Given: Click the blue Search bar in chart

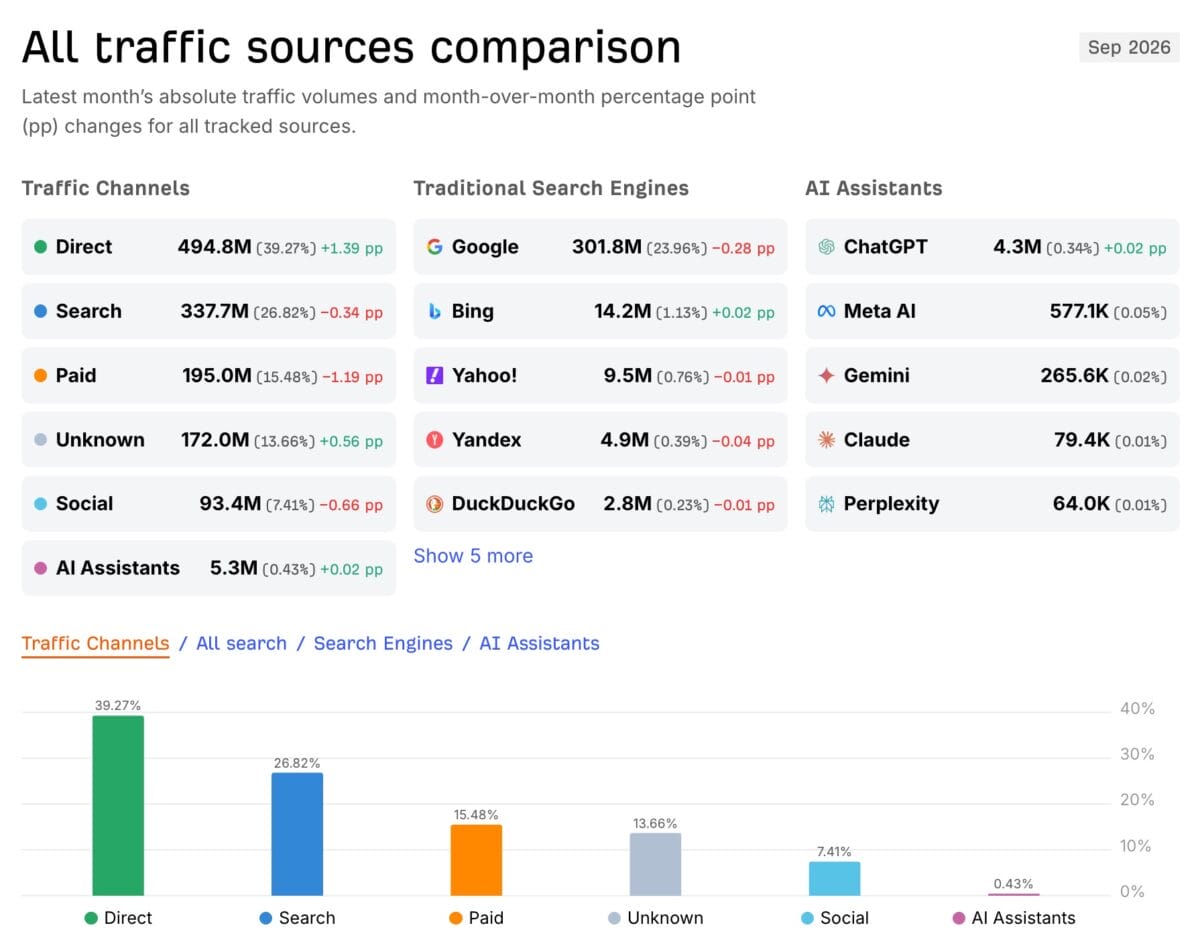Looking at the screenshot, I should tap(297, 834).
